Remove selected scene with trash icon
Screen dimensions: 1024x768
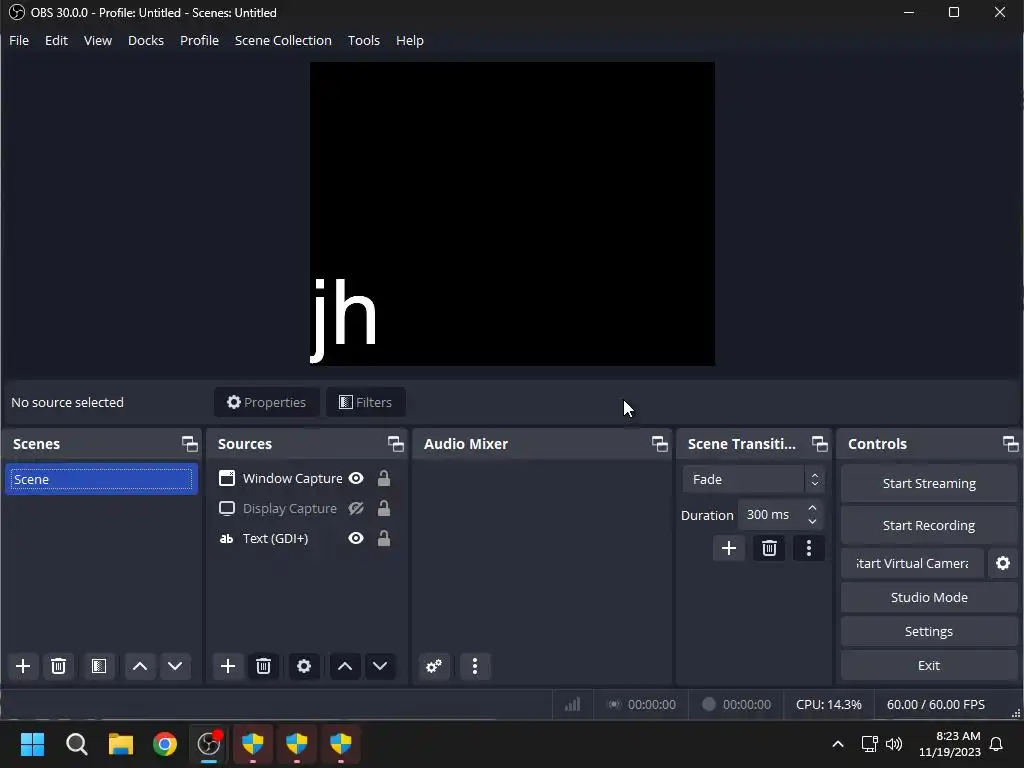58,666
